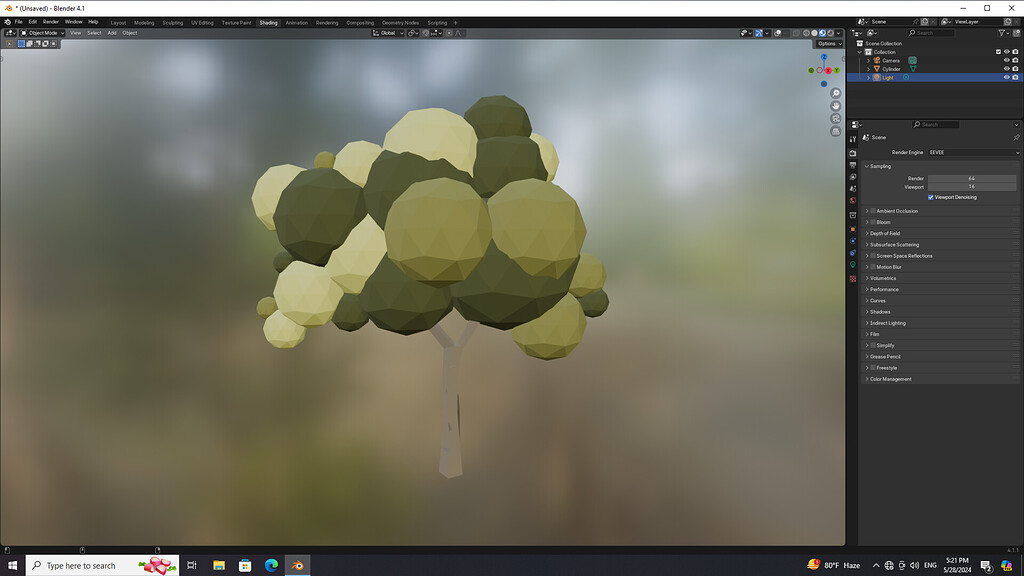Click the Render samples field showing 64

(x=971, y=178)
